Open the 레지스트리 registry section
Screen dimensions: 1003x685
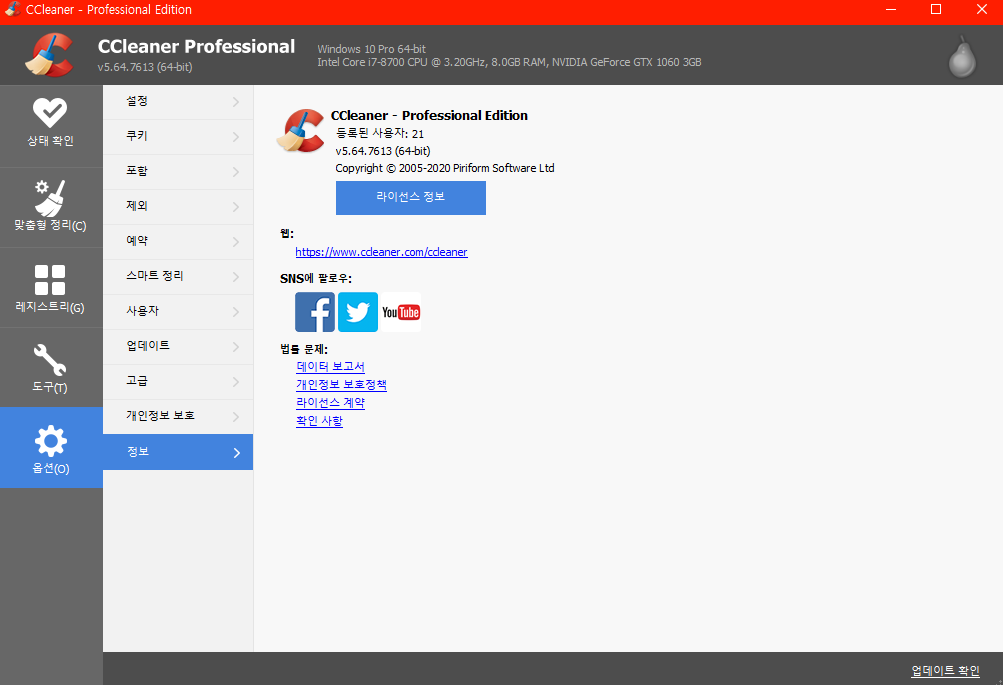[51, 288]
